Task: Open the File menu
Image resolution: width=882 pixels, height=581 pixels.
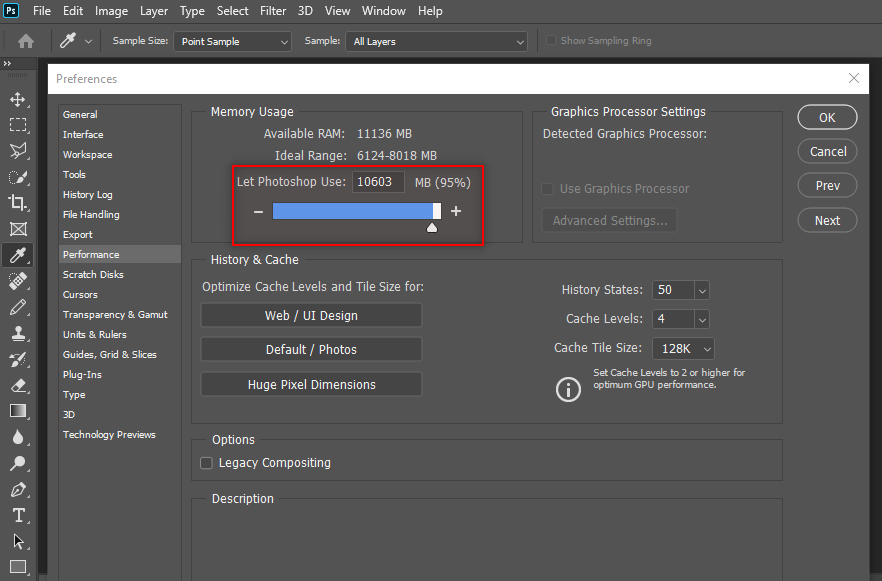Action: coord(42,11)
